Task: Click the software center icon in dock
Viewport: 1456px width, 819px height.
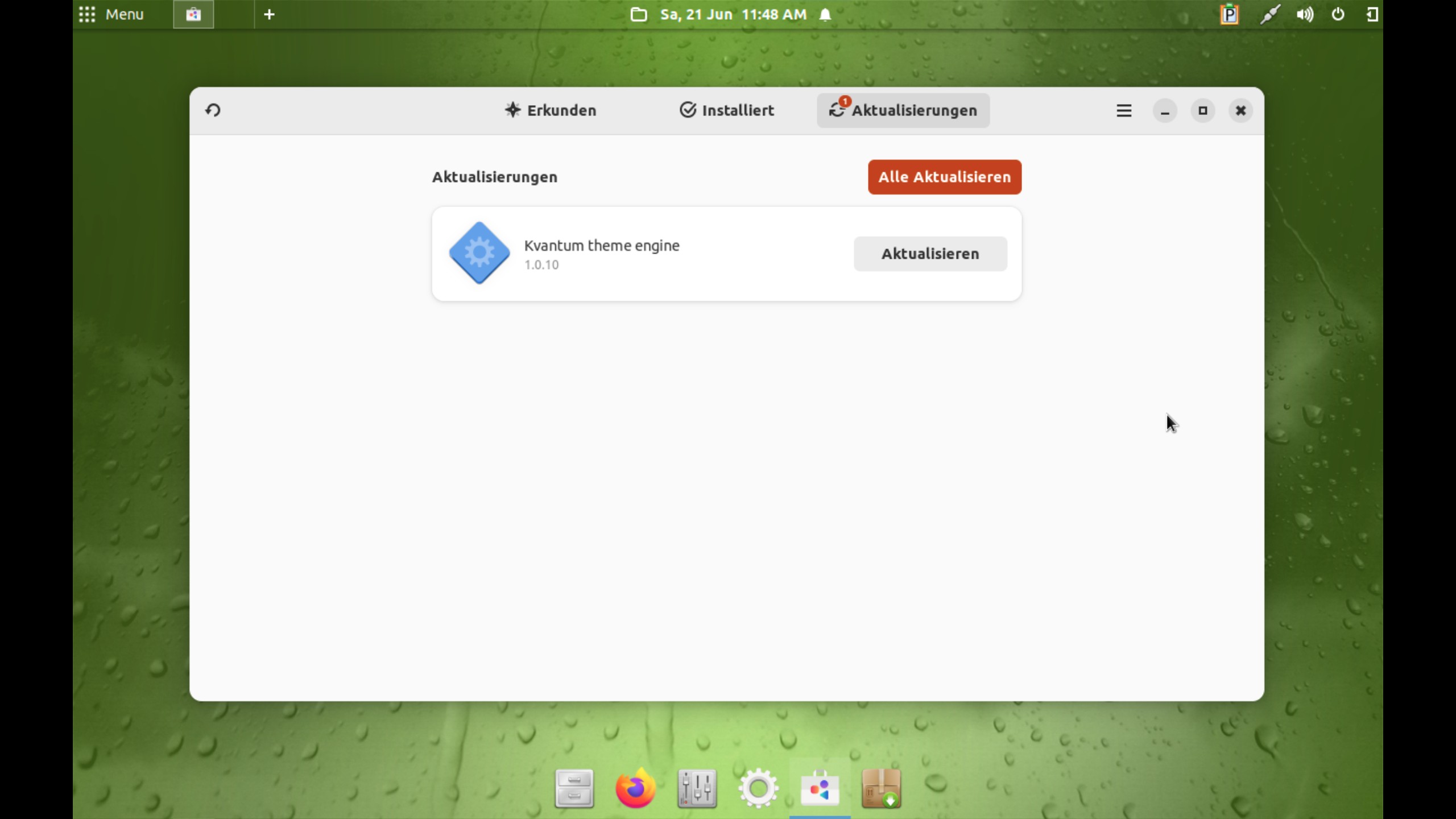Action: coord(820,788)
